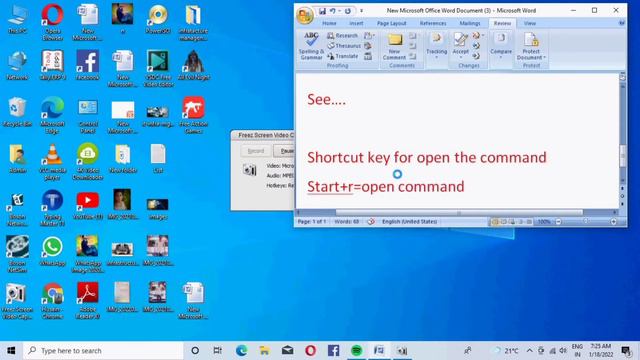Switch to the References tab
This screenshot has height=360, width=640.
coord(433,23)
